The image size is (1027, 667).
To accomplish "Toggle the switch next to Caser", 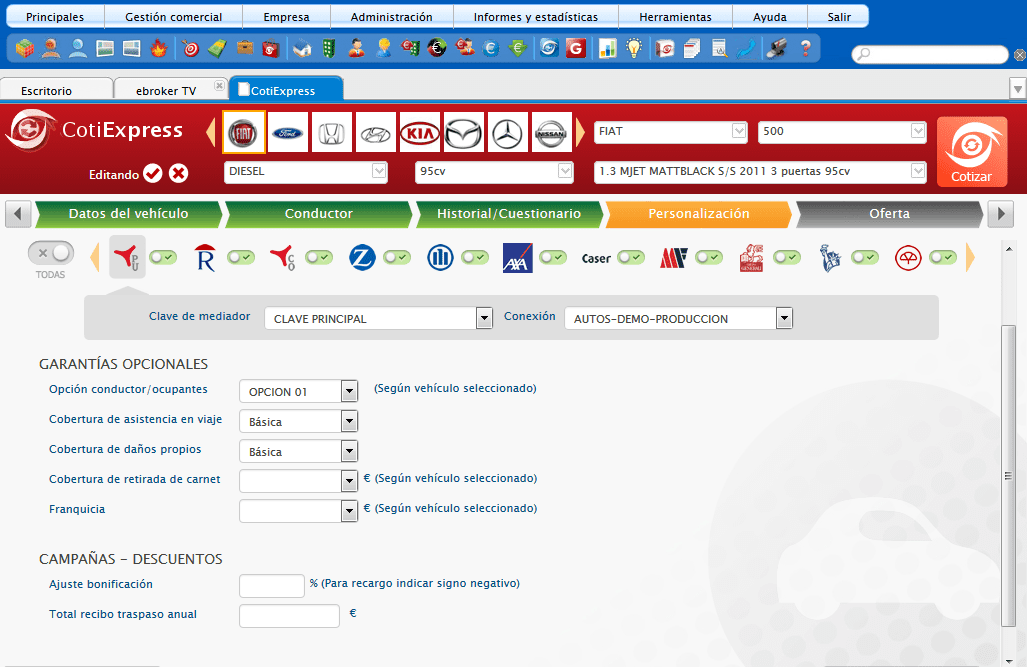I will [631, 257].
